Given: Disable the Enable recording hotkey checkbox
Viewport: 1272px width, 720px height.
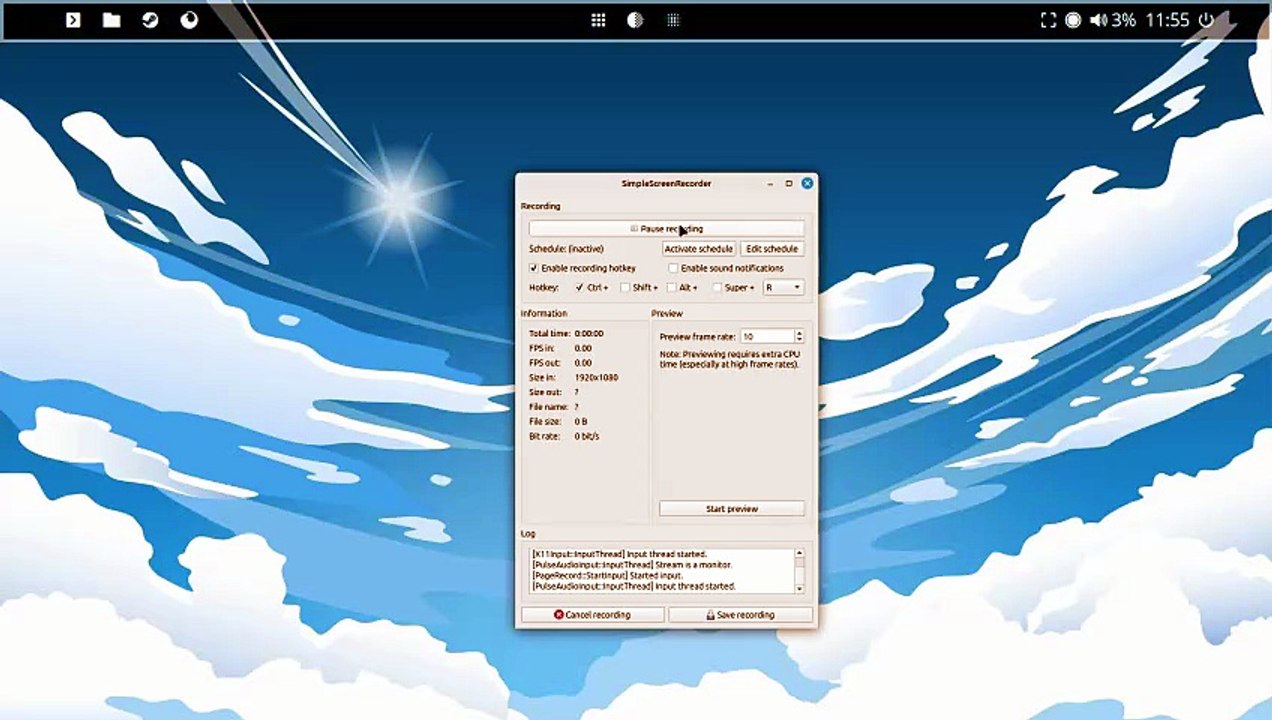Looking at the screenshot, I should (534, 268).
